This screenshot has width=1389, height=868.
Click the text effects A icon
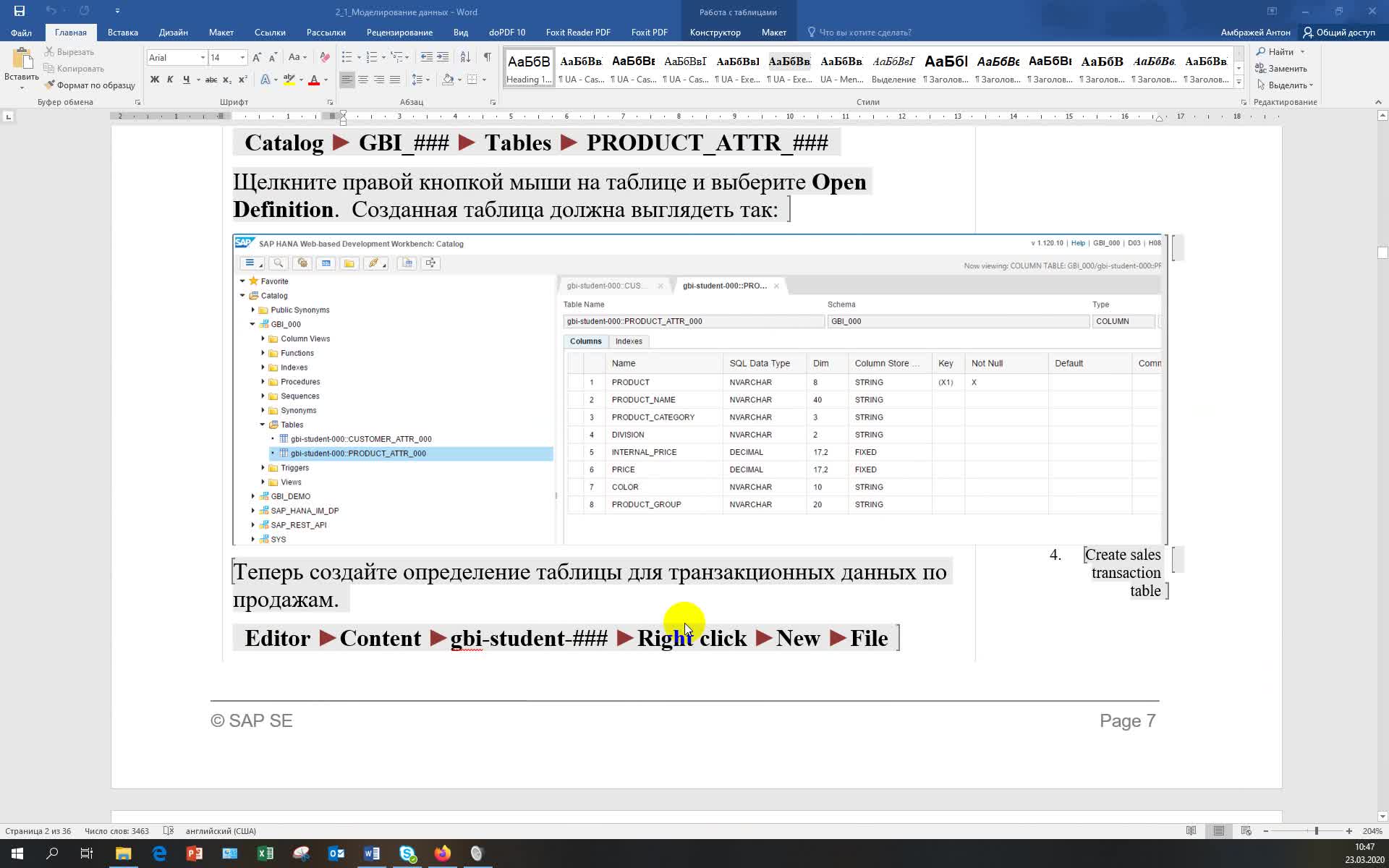(x=265, y=80)
